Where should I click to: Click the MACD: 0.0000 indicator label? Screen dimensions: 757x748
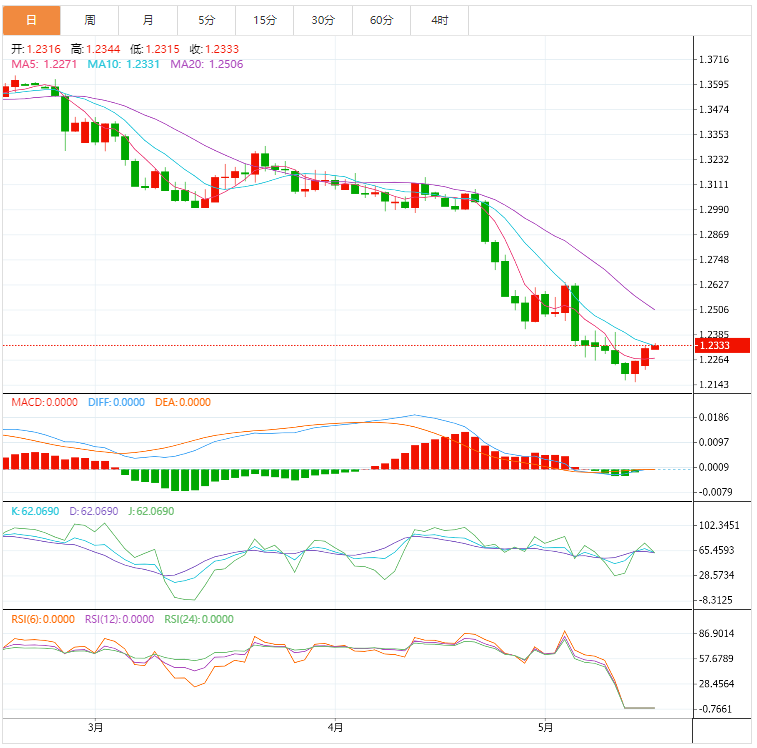coord(44,402)
